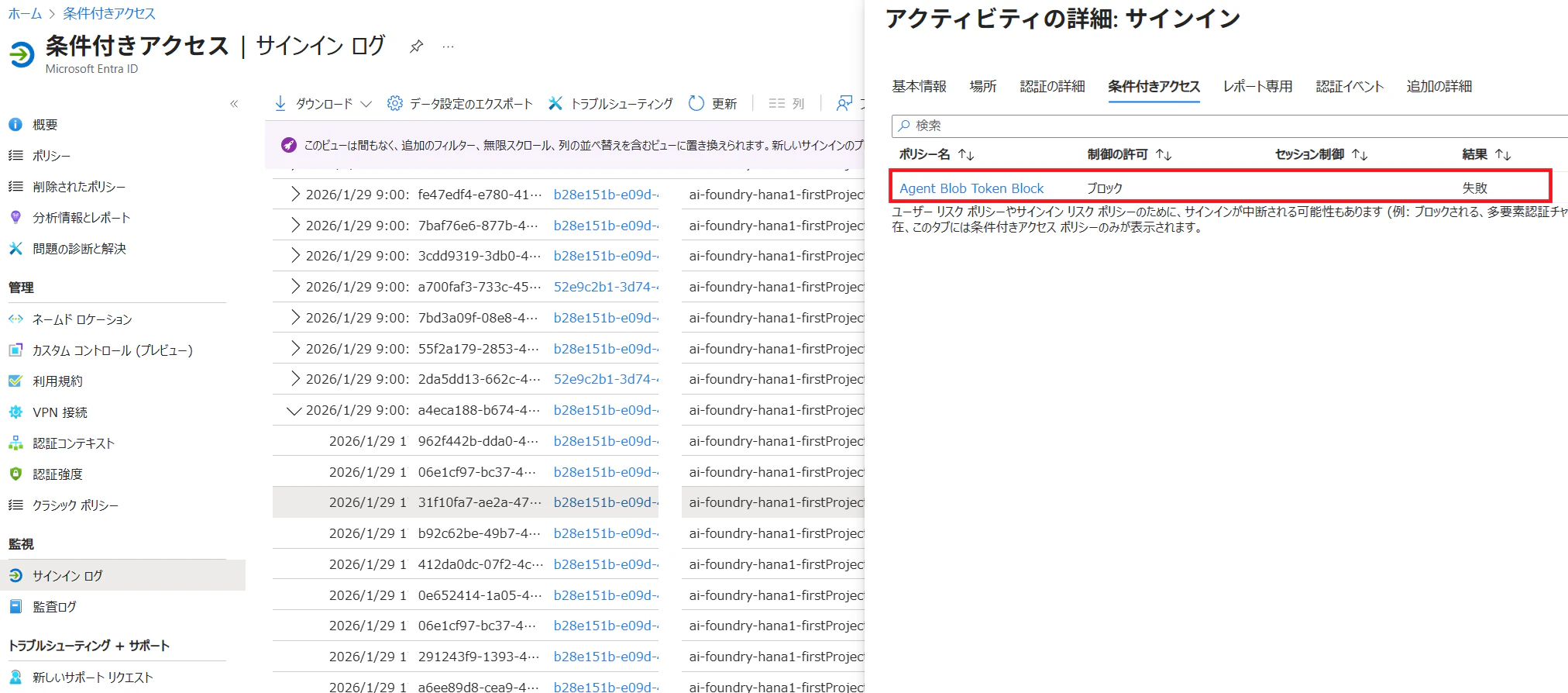Expand the row 55f2a179-2853-4
This screenshot has height=693, width=1568.
294,348
